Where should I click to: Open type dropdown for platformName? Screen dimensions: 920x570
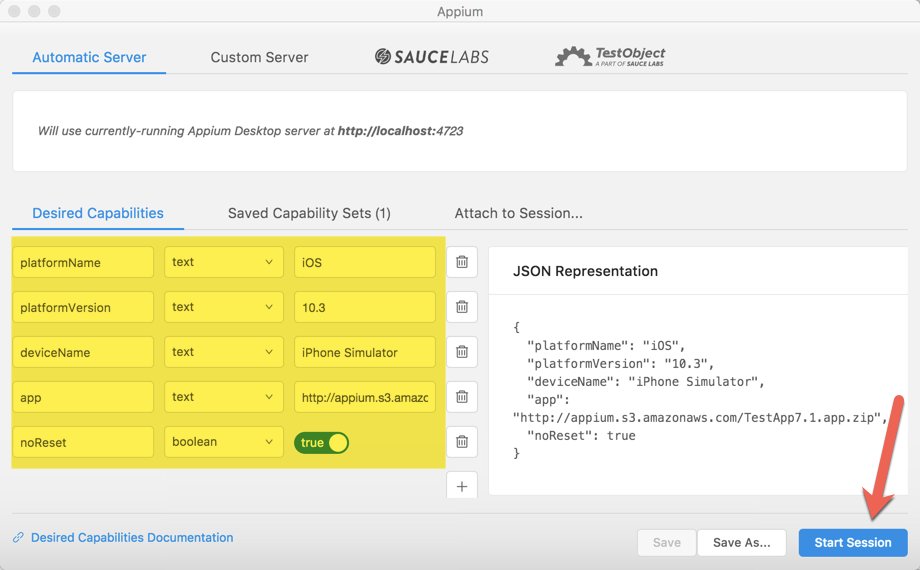point(224,262)
